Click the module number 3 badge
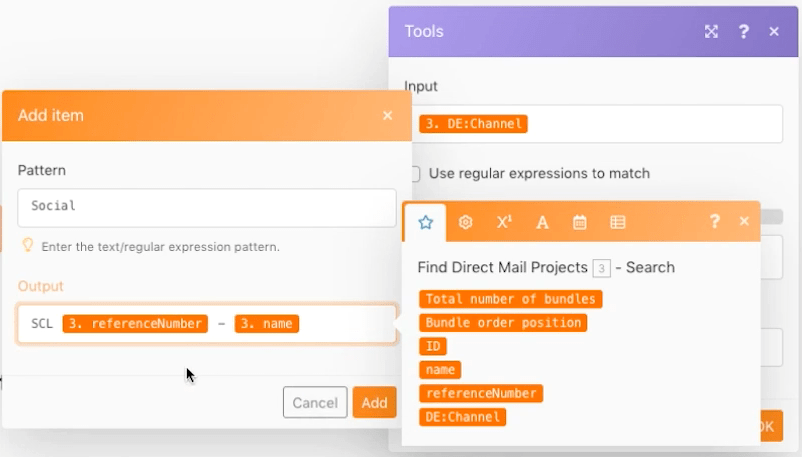 (x=602, y=268)
